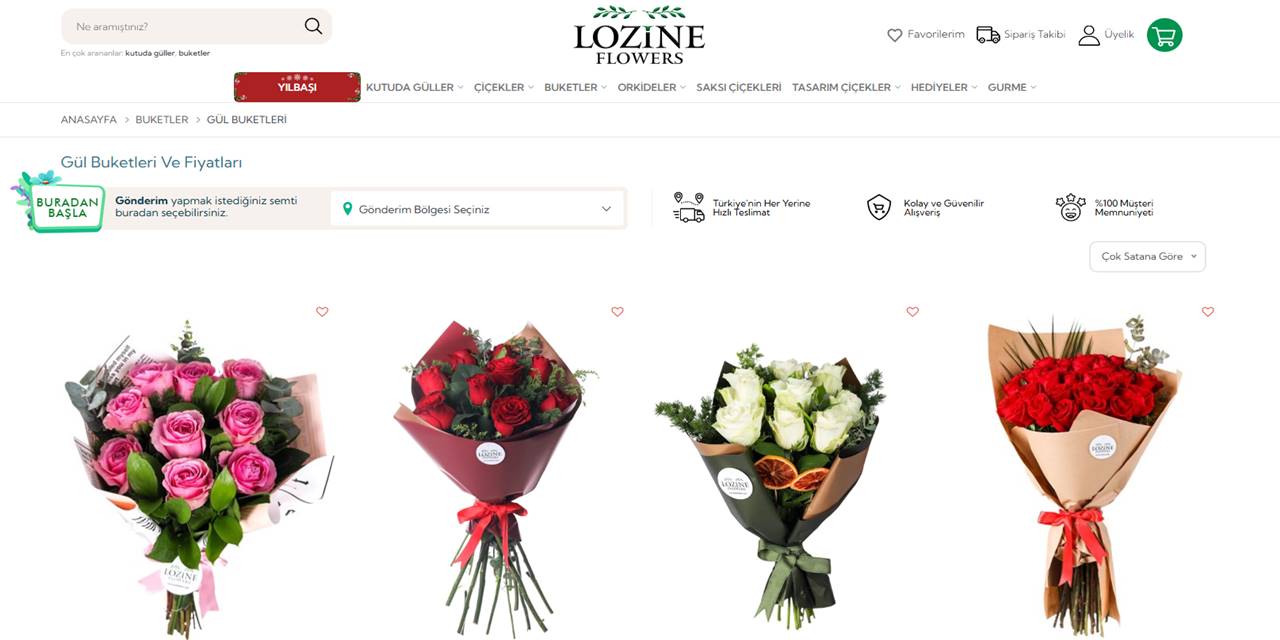
Task: Click the fast delivery truck icon
Action: (x=689, y=207)
